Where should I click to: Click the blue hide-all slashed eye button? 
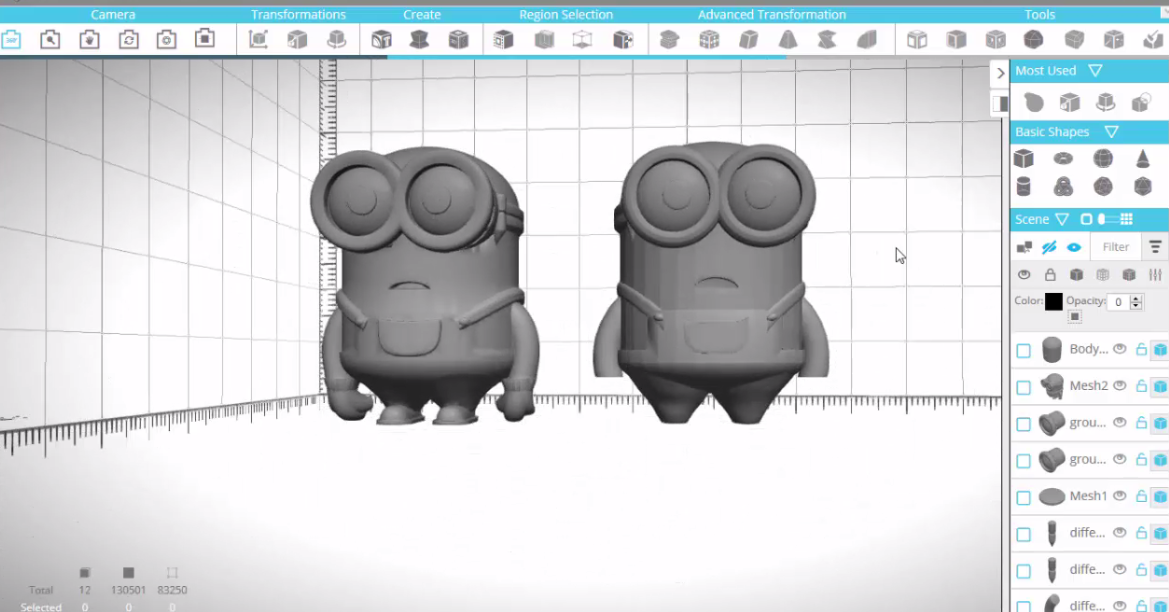pyautogui.click(x=1049, y=247)
